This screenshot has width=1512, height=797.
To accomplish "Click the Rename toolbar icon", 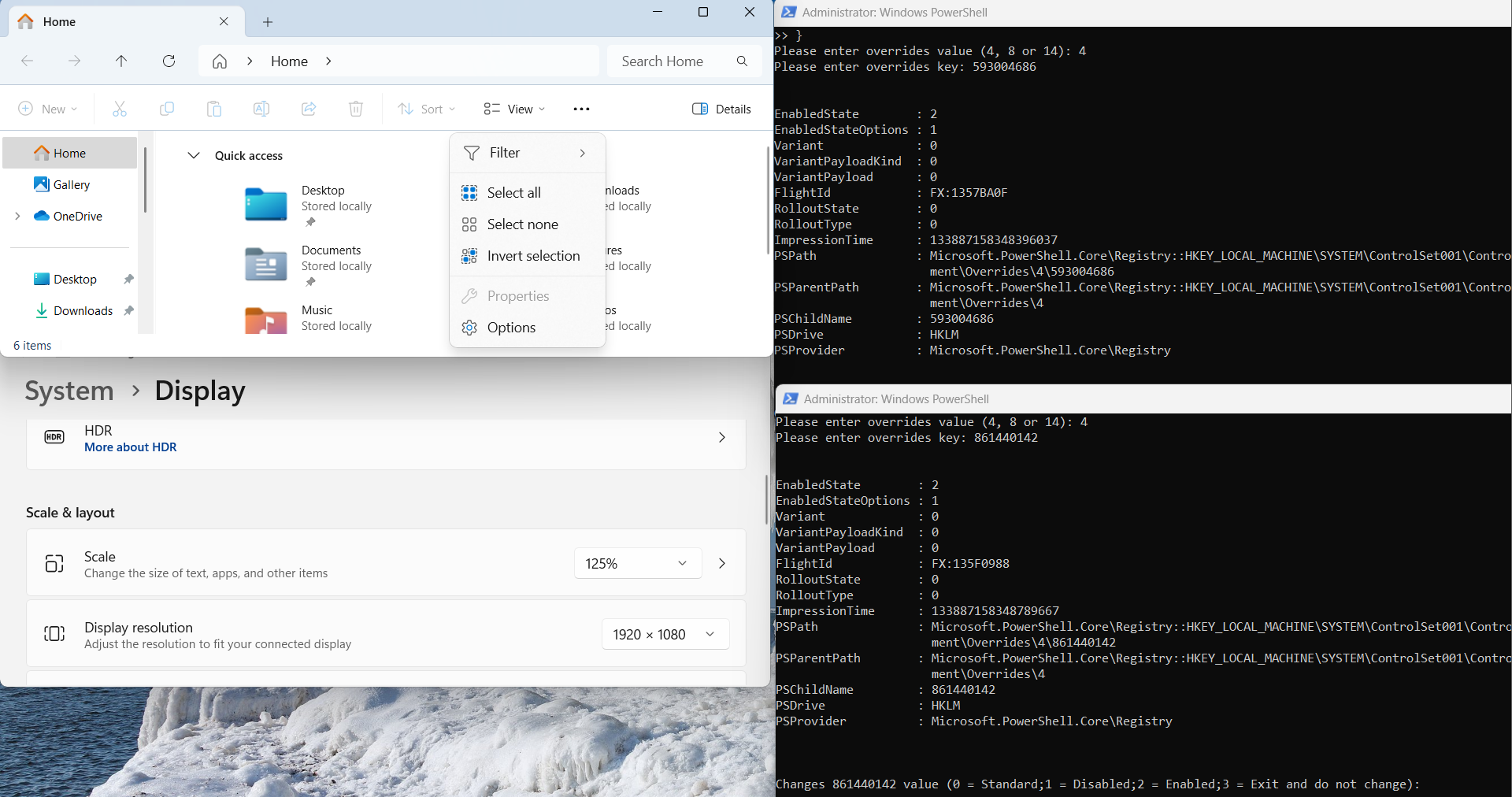I will coord(261,109).
